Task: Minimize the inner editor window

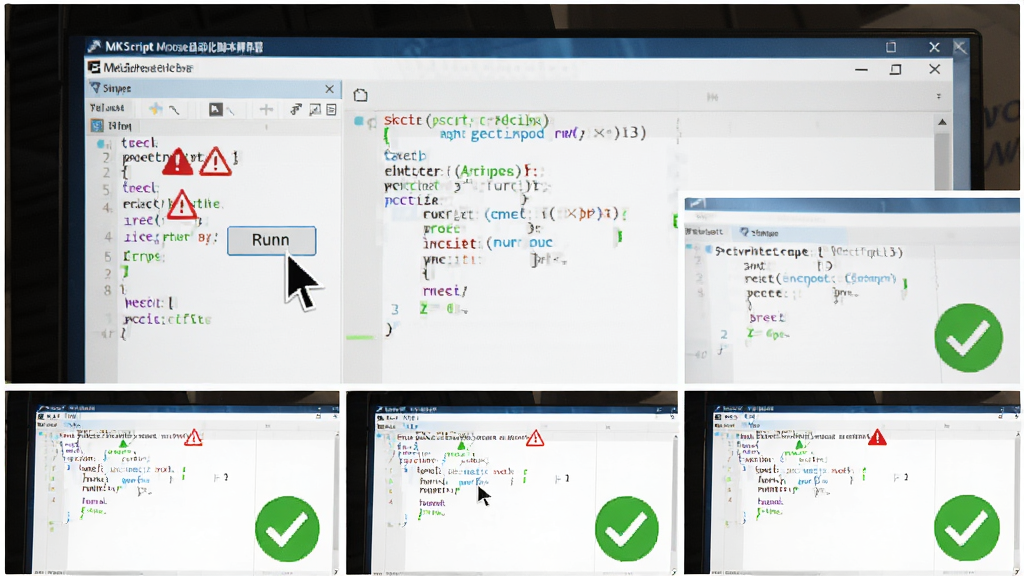Action: (x=861, y=69)
